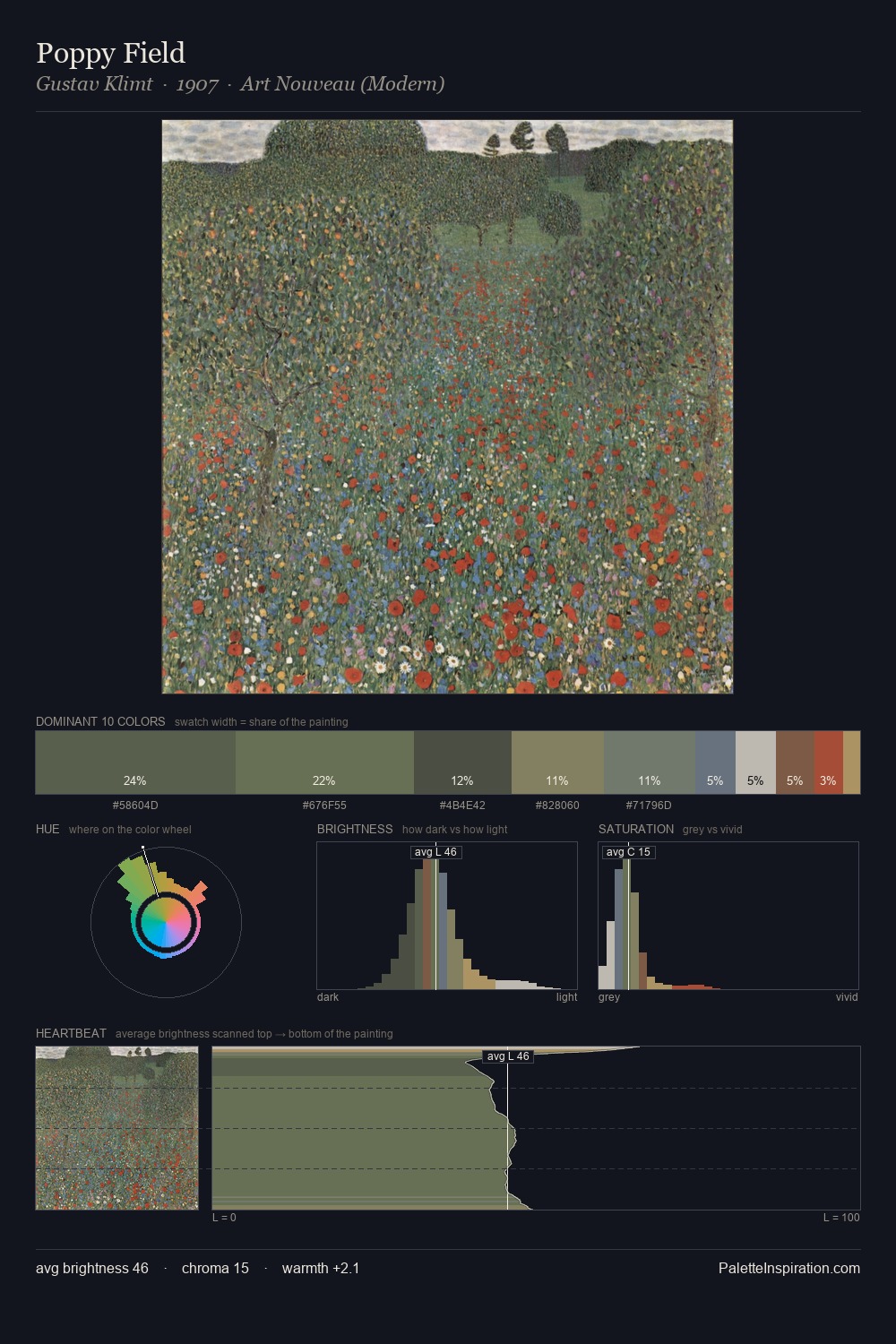Viewport: 896px width, 1344px height.
Task: Click the 'light' axis label
Action: 567,997
